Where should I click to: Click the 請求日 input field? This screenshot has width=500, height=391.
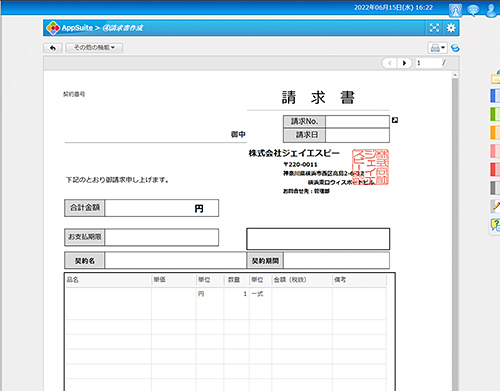[x=357, y=135]
